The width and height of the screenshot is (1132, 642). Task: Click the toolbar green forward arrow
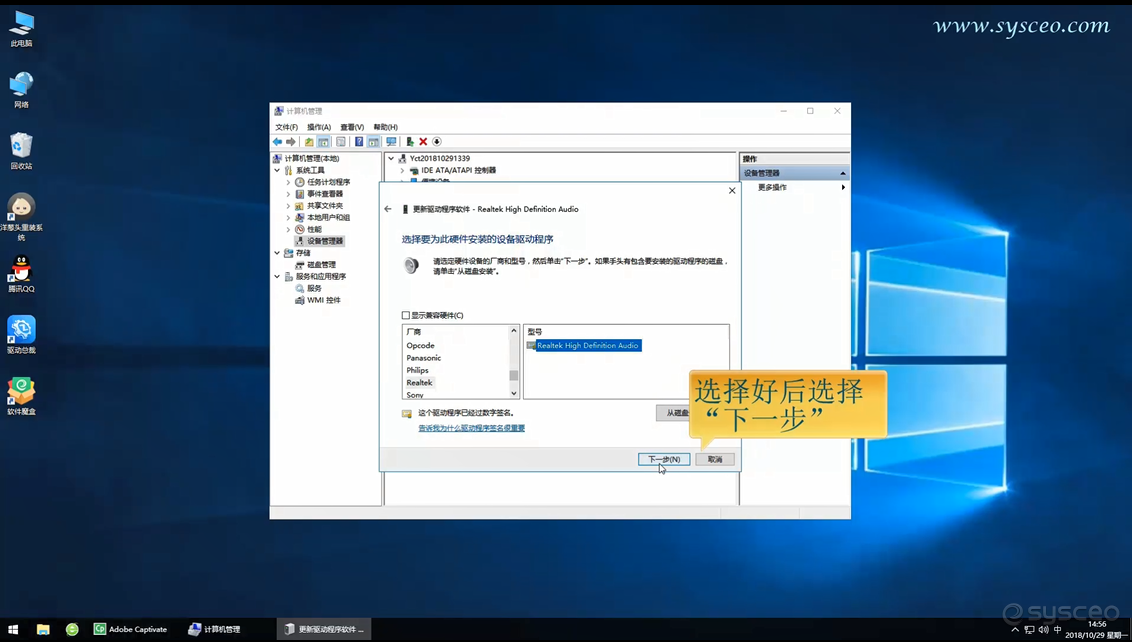(291, 142)
